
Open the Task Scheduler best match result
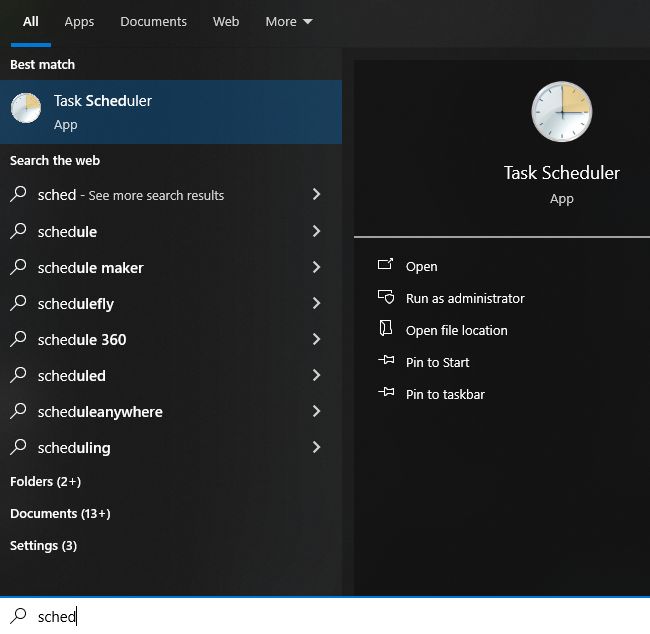pos(171,112)
